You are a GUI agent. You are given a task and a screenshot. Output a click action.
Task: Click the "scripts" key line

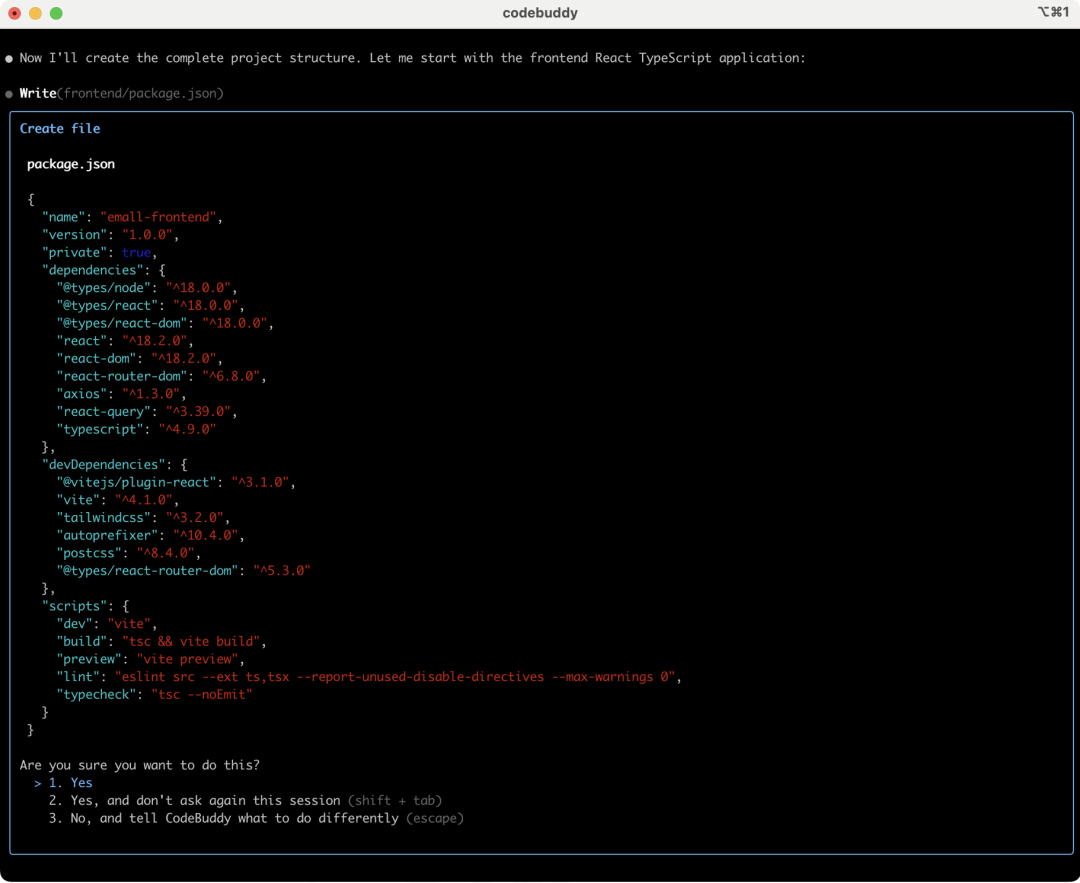(x=85, y=607)
